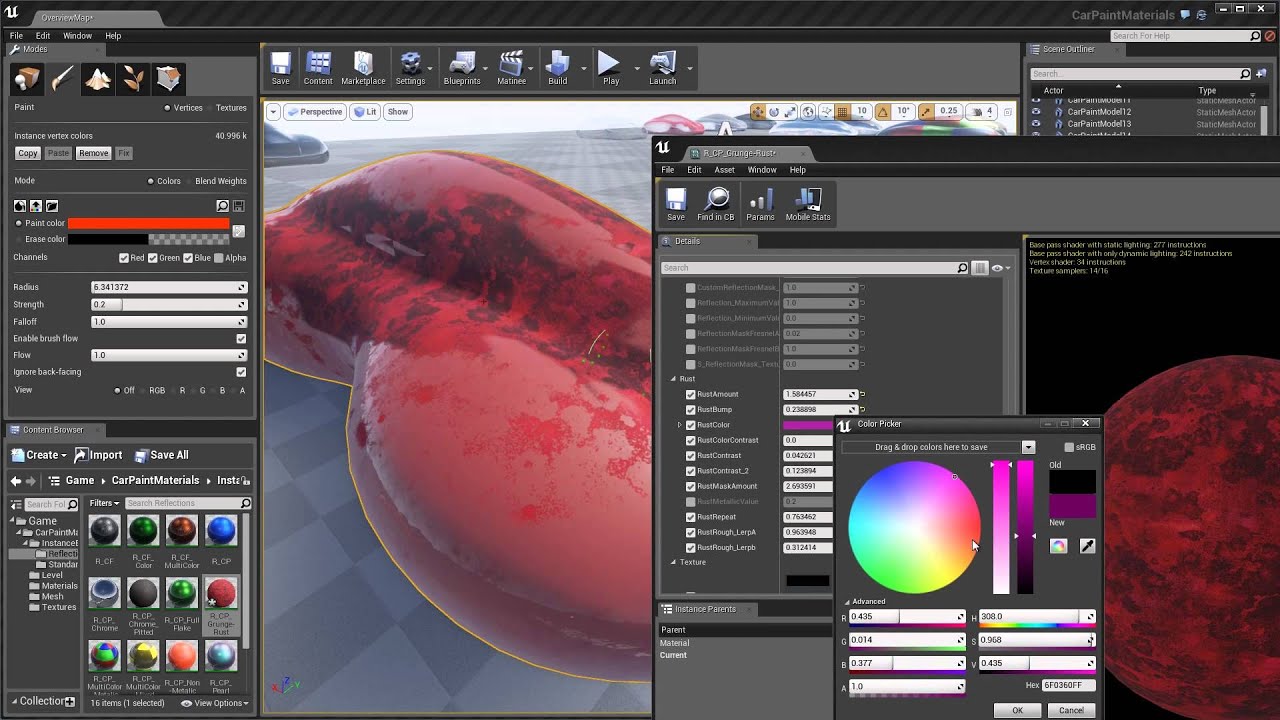Click Cancel in the Color Picker
1280x720 pixels.
pyautogui.click(x=1071, y=710)
